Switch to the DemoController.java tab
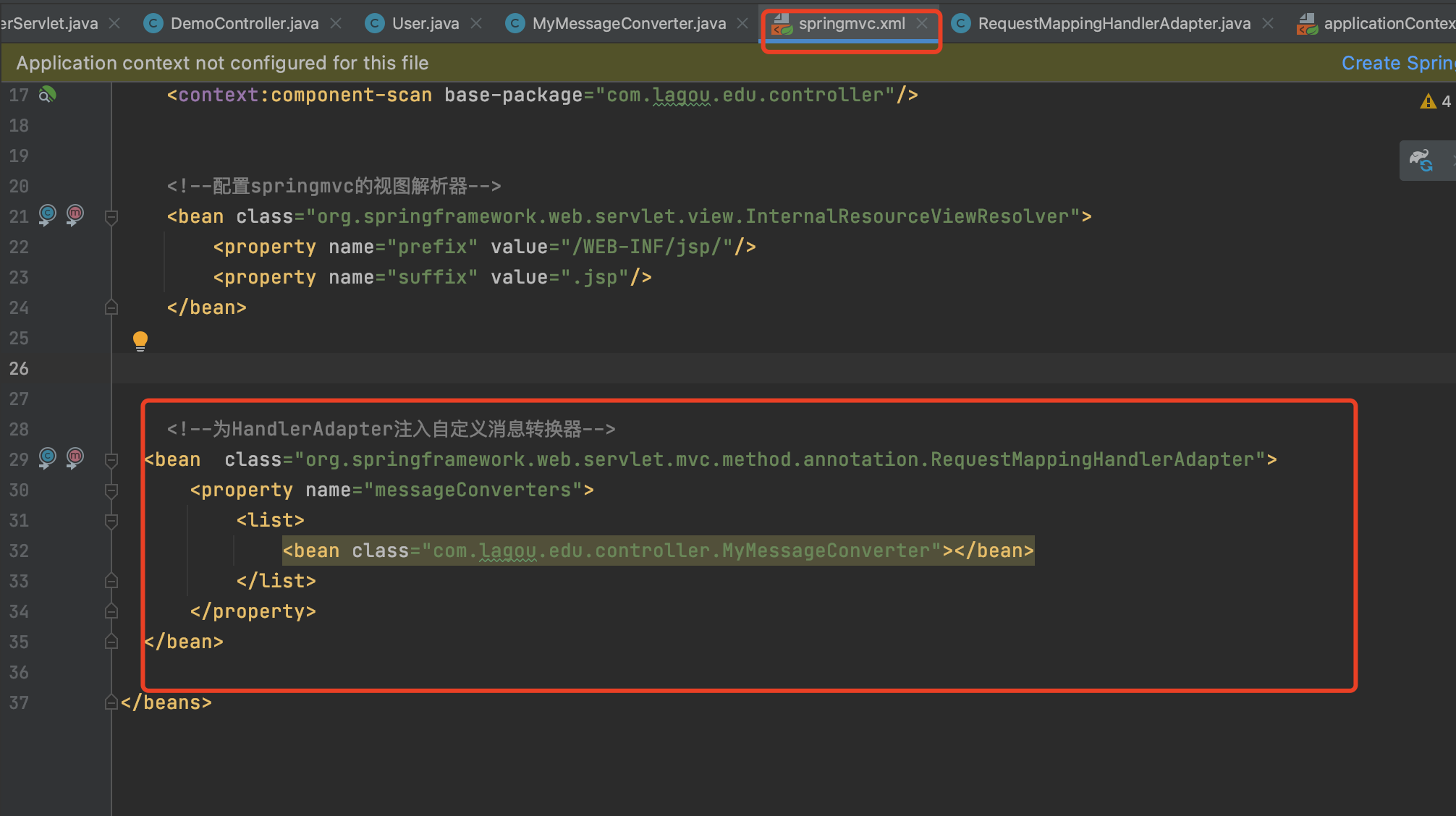 point(244,23)
